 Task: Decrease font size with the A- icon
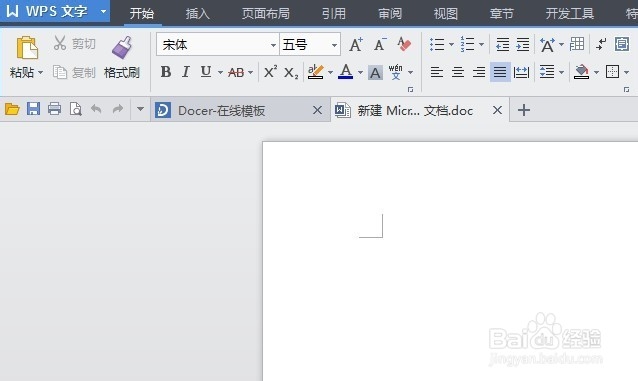(x=380, y=44)
